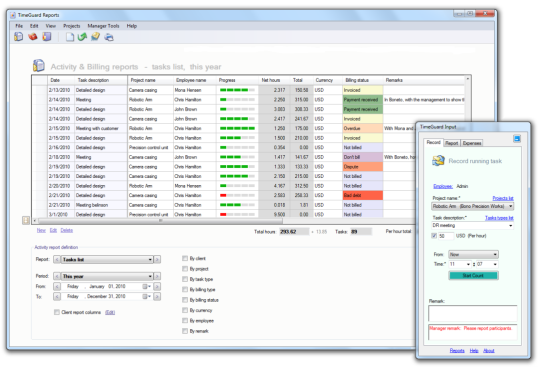540x369 pixels.
Task: Check the By currency option
Action: (x=185, y=310)
